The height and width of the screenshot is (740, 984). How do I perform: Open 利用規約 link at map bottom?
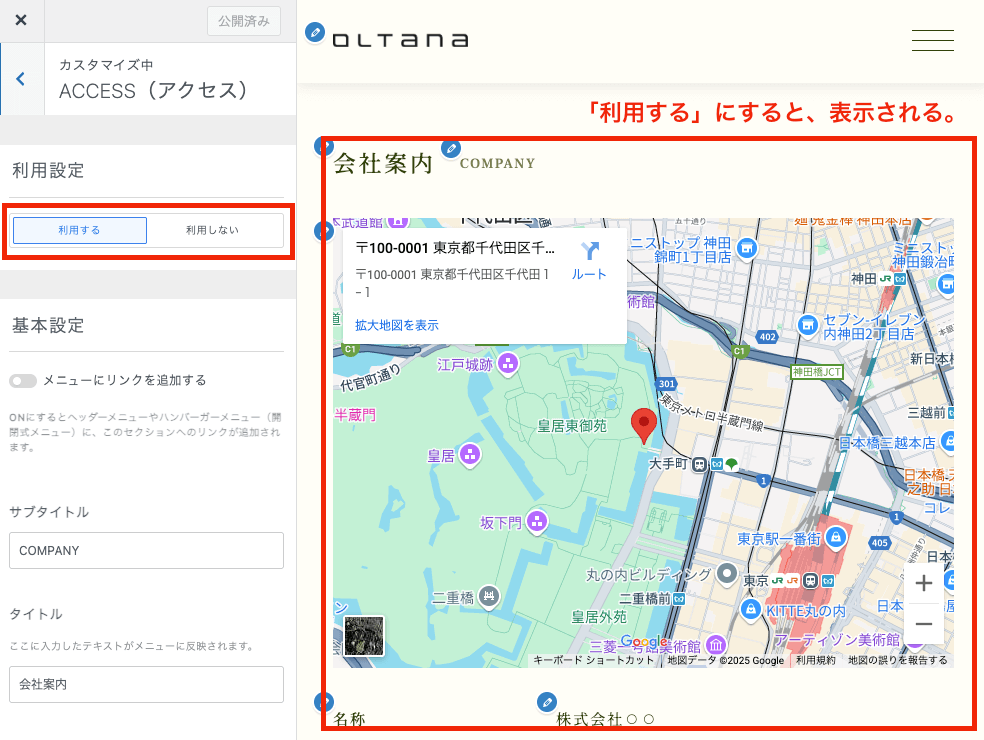[816, 660]
